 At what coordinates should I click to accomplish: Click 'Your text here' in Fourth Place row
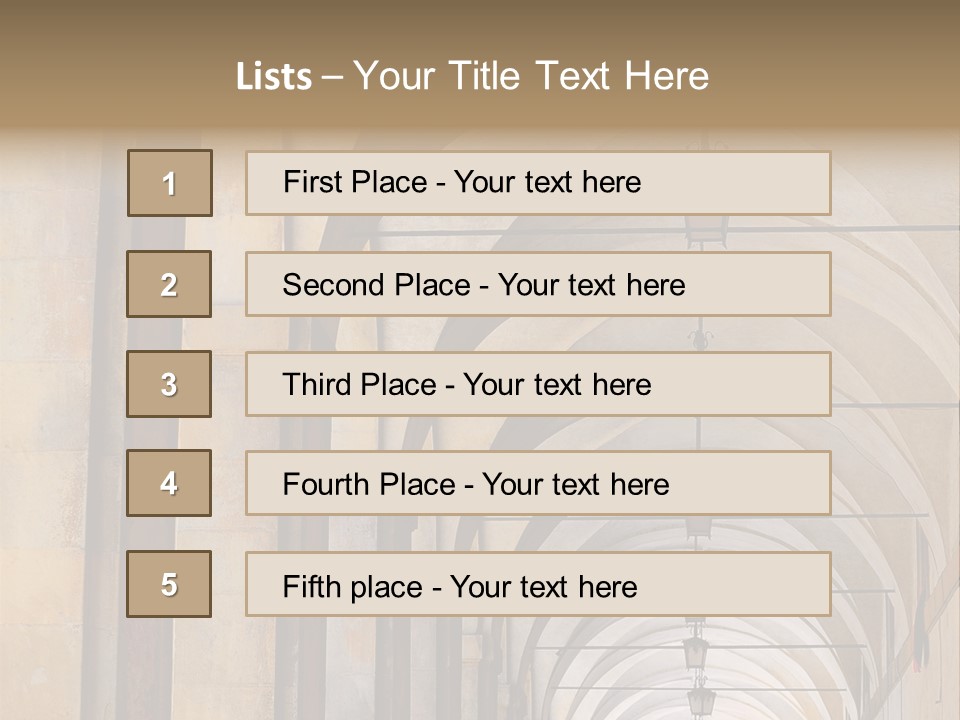pos(575,485)
